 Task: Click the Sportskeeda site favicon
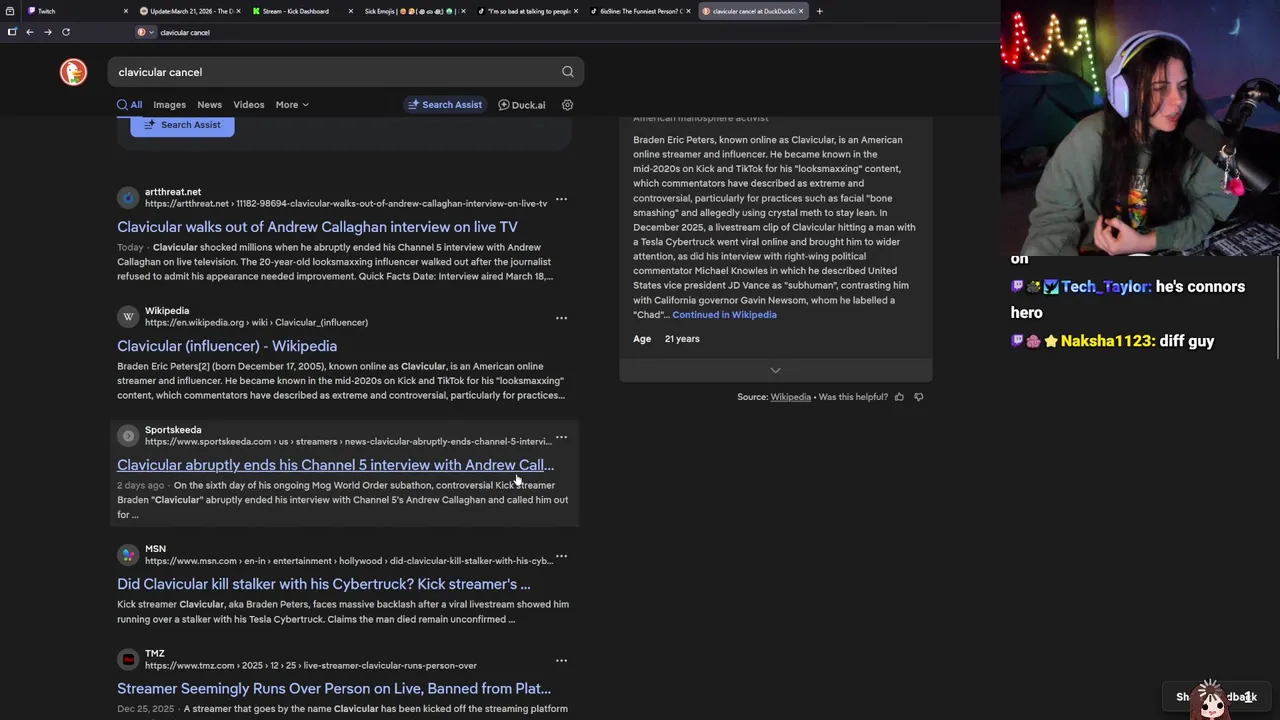[x=128, y=435]
